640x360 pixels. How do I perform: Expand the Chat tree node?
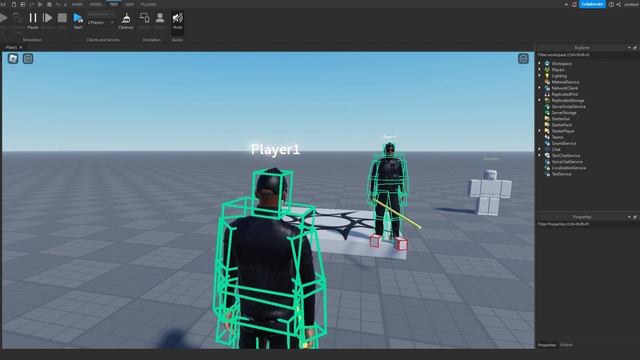click(x=540, y=149)
